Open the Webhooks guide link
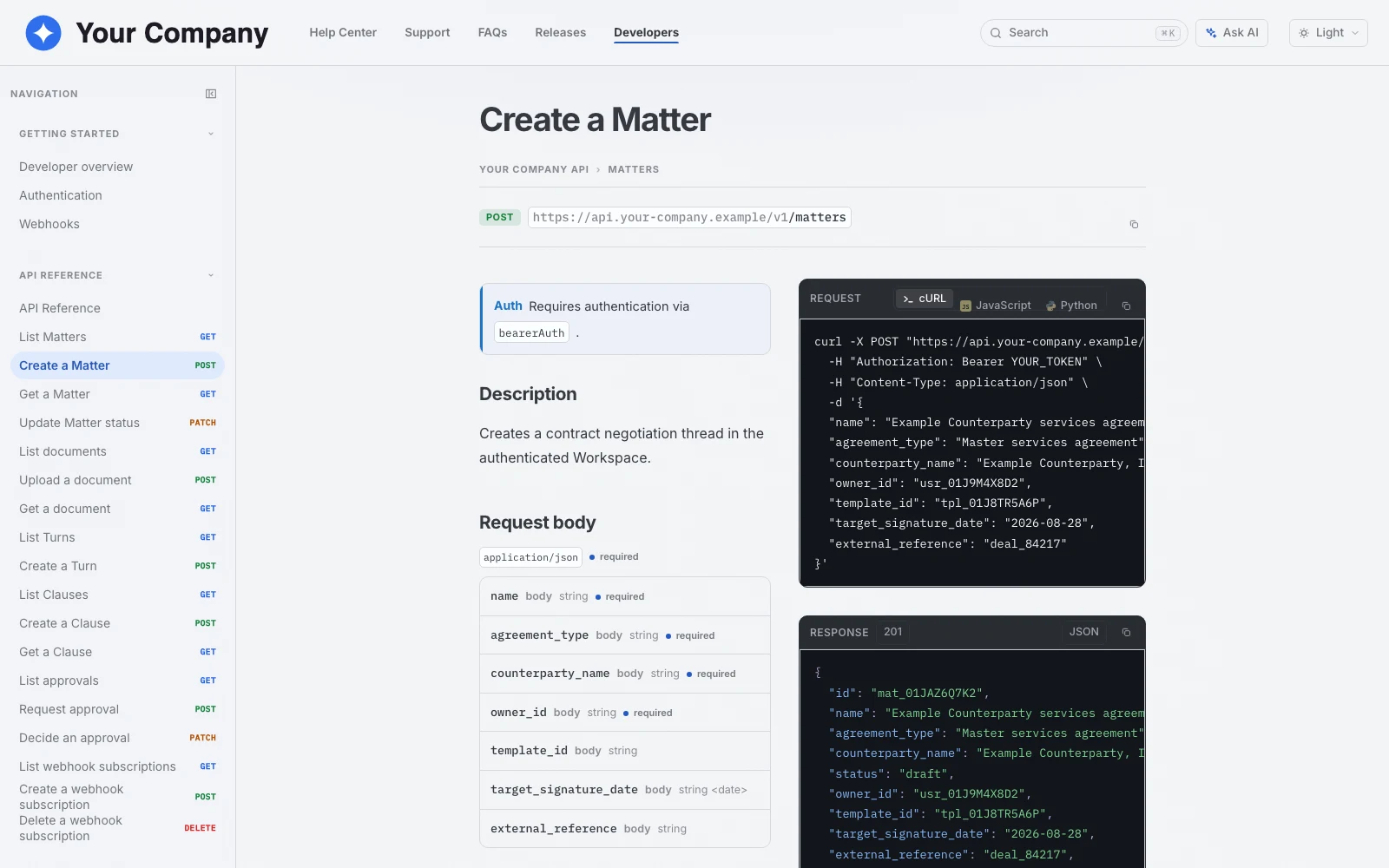The width and height of the screenshot is (1389, 868). coord(49,224)
